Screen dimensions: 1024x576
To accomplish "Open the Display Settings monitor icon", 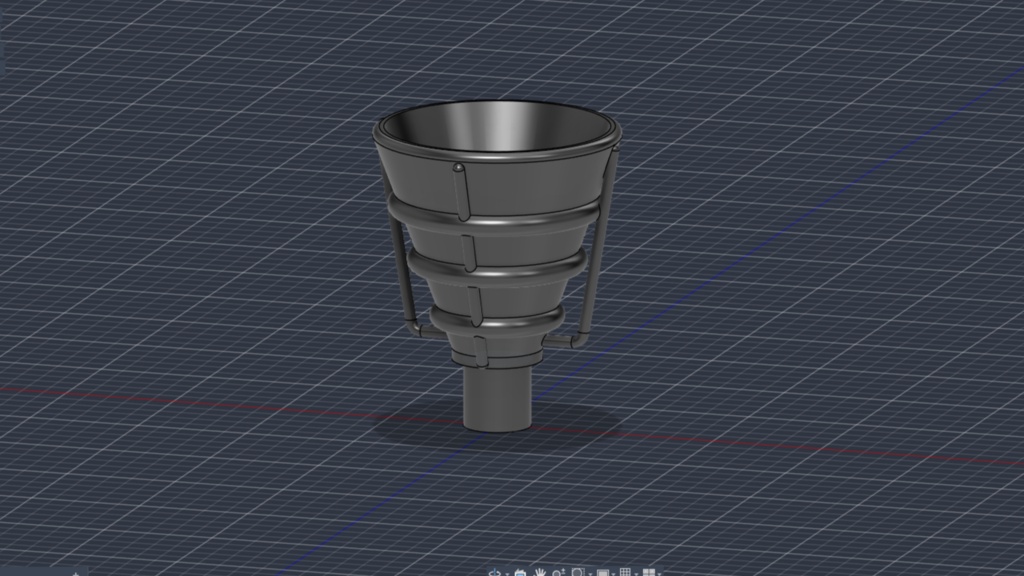I will pos(603,573).
